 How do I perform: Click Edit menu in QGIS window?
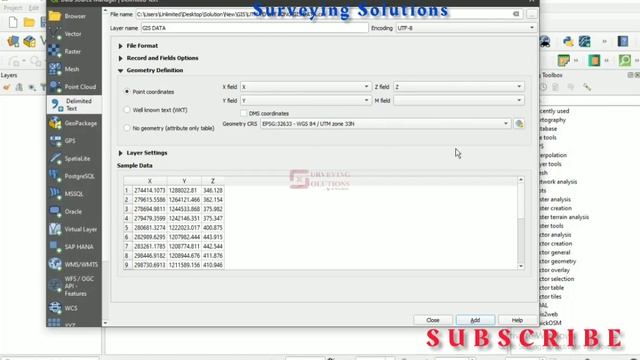coord(34,8)
